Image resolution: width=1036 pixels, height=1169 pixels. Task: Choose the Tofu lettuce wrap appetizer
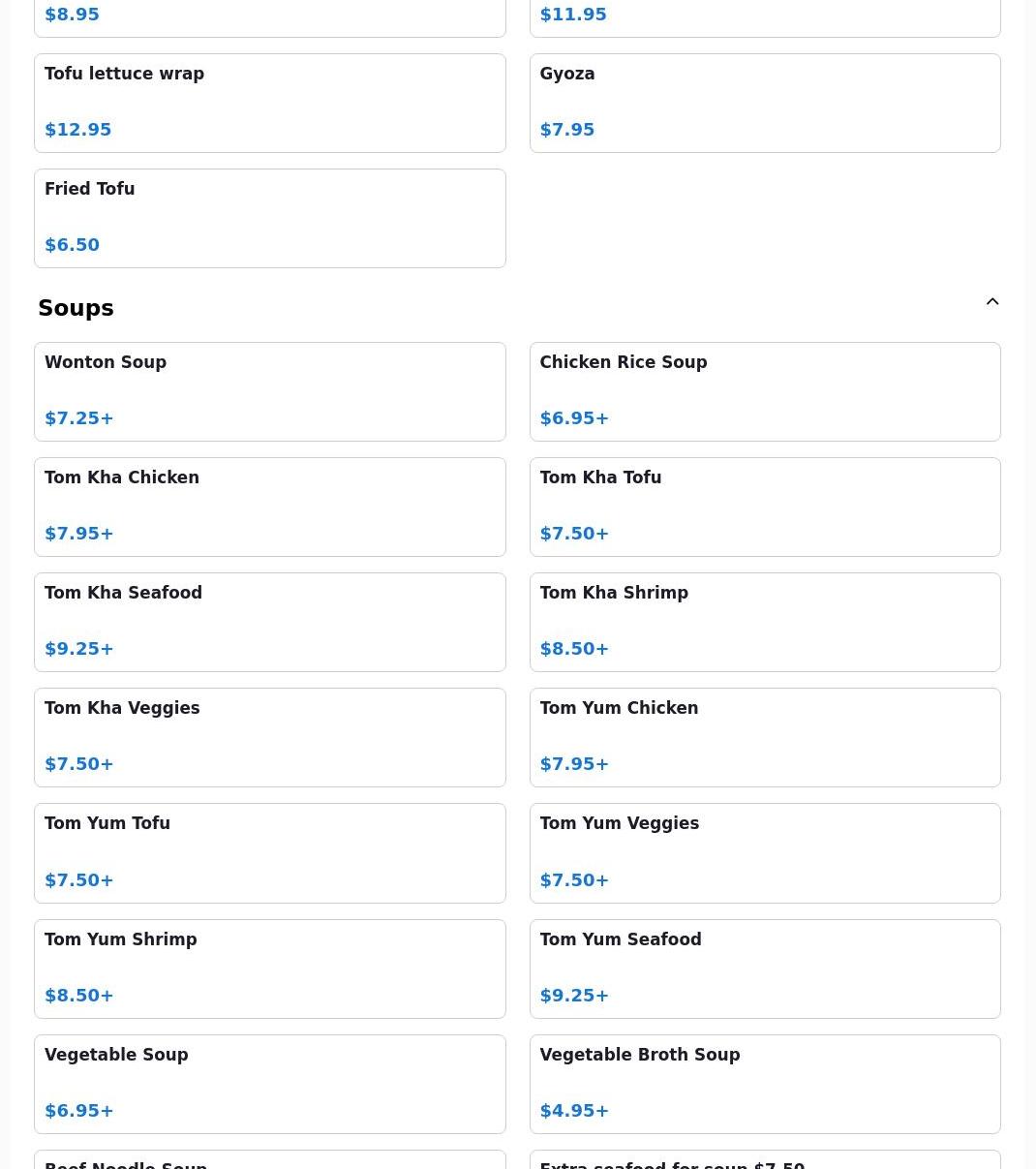click(269, 103)
